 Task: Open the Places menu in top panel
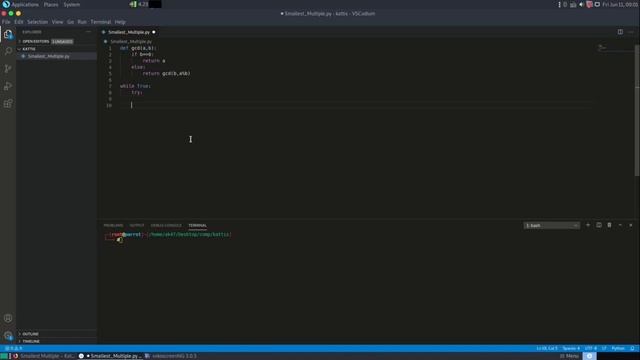[x=51, y=4]
